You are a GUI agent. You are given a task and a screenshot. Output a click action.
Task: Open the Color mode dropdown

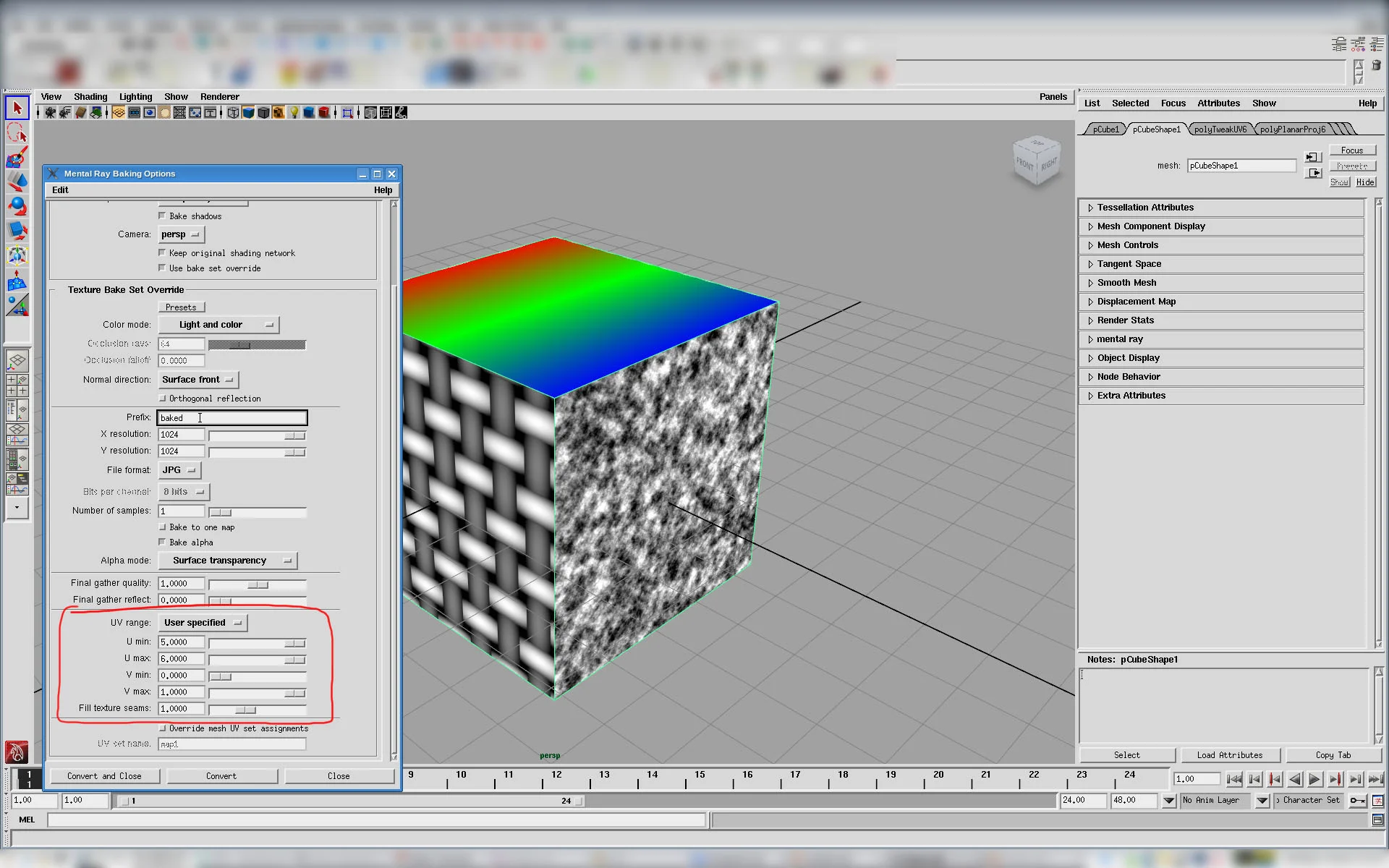coord(218,325)
